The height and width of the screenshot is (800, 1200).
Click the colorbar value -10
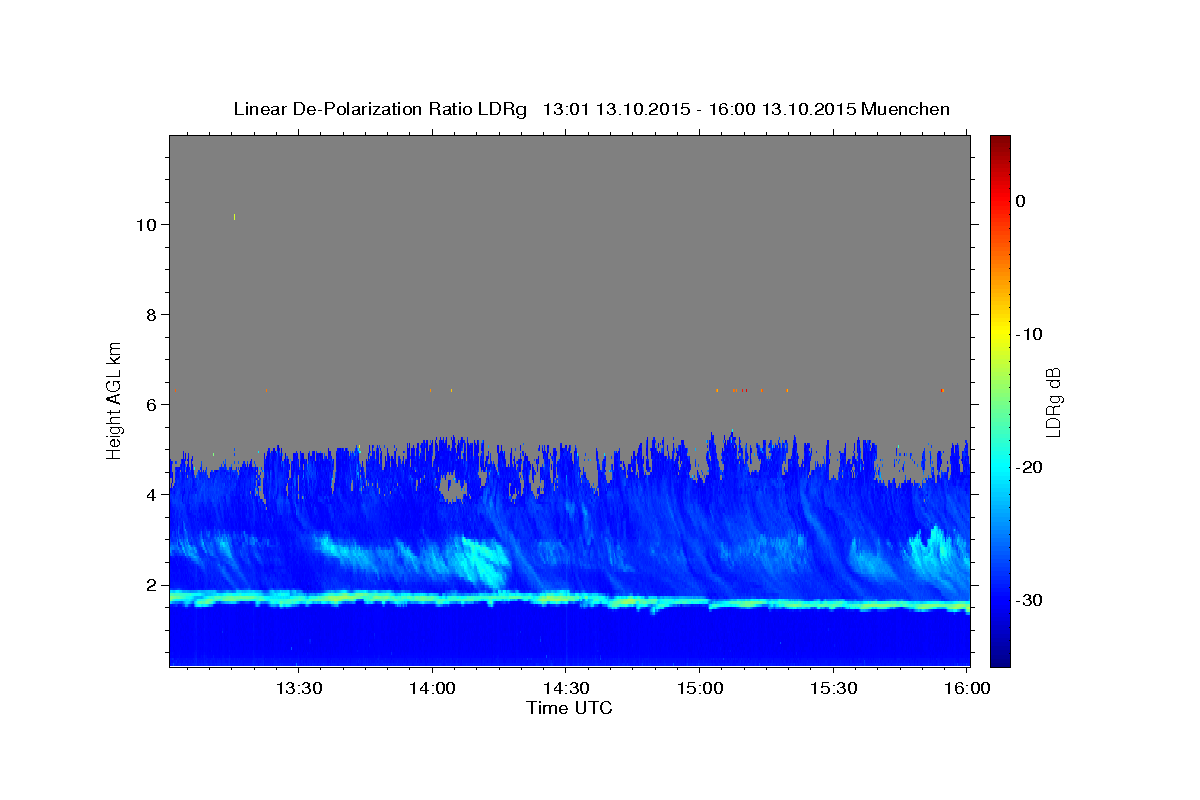(x=1030, y=334)
